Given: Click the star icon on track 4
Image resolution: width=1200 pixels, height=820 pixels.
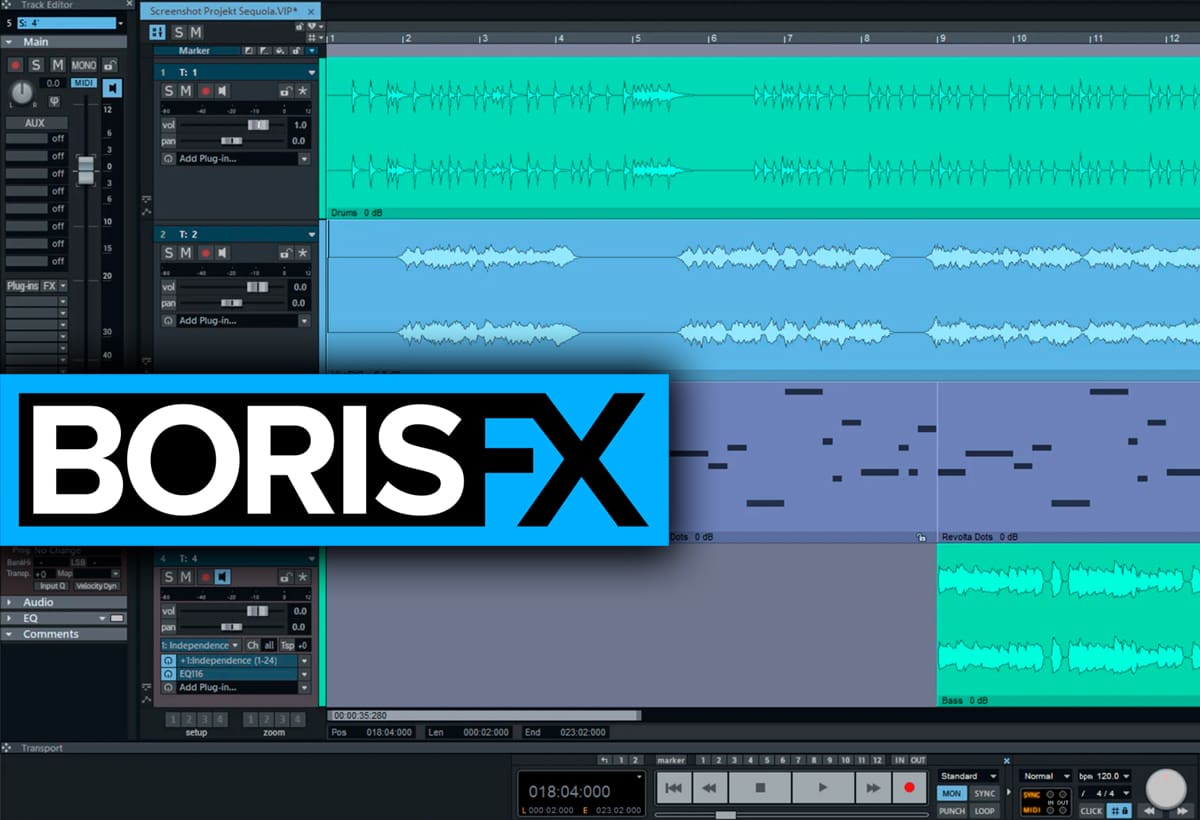Looking at the screenshot, I should (x=302, y=577).
